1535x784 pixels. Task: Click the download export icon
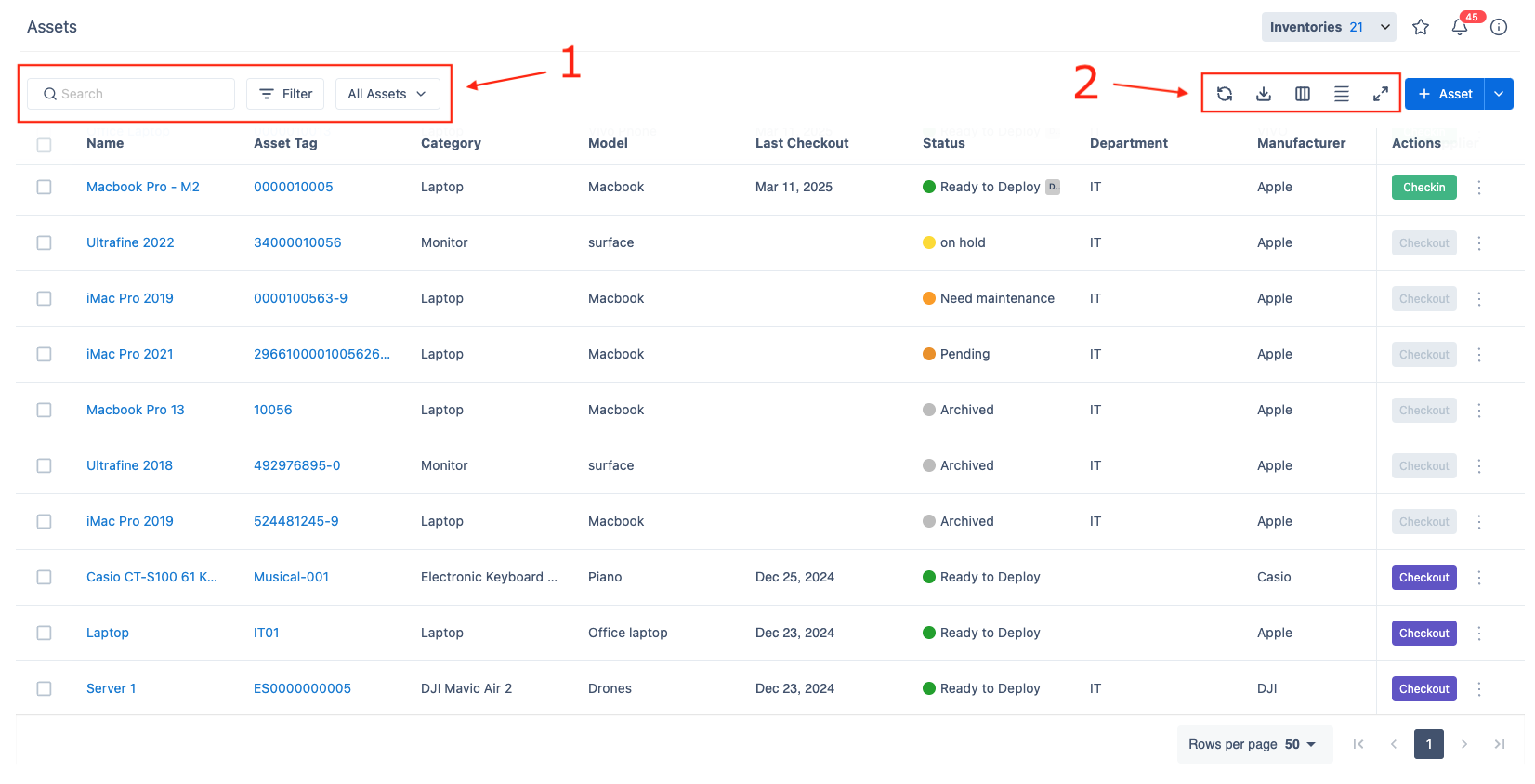pos(1264,94)
